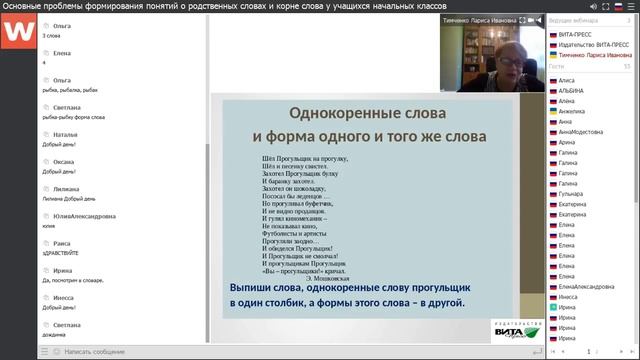Click guest Алиса in guest list
This screenshot has height=360, width=640.
pos(566,81)
